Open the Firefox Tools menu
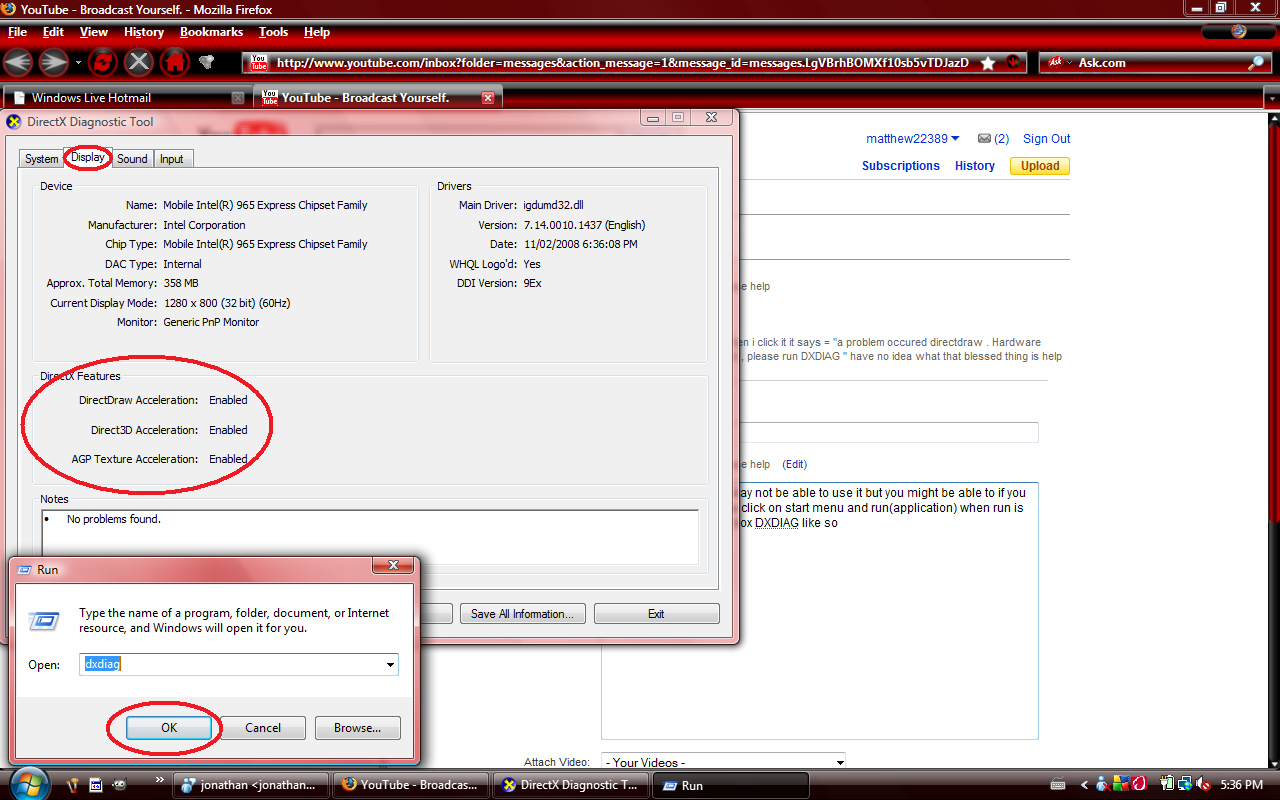This screenshot has height=800, width=1280. point(273,32)
